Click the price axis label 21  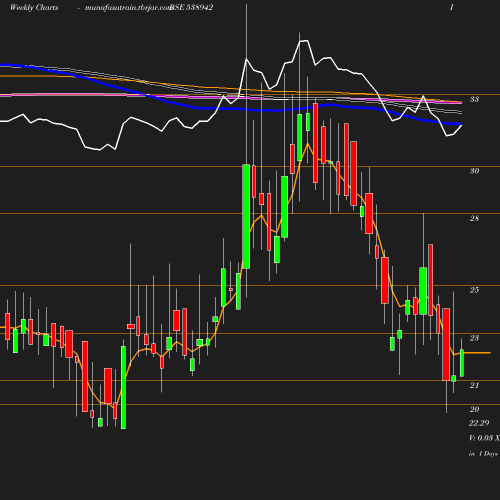click(474, 385)
